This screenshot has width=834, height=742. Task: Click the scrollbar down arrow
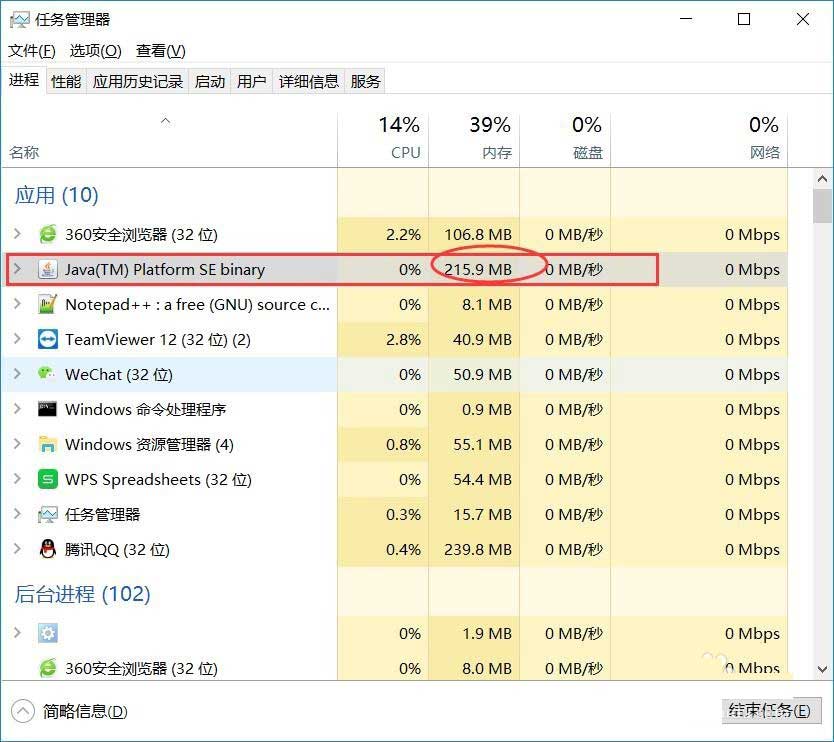(822, 669)
